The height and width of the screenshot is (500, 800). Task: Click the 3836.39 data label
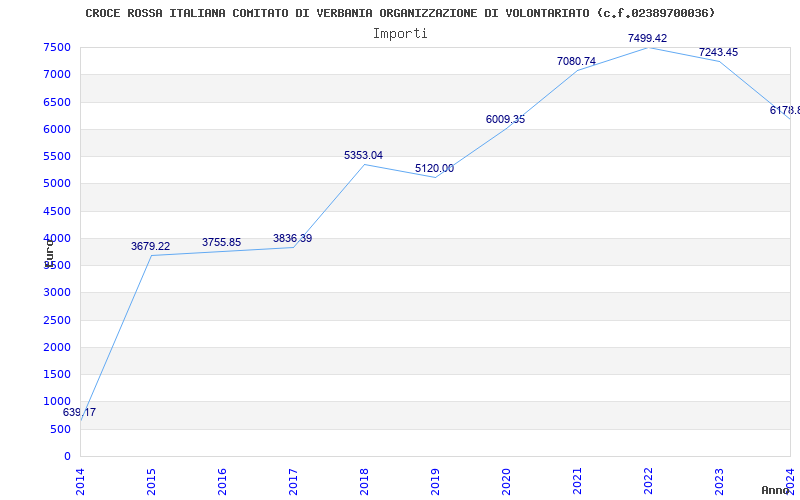click(x=292, y=238)
